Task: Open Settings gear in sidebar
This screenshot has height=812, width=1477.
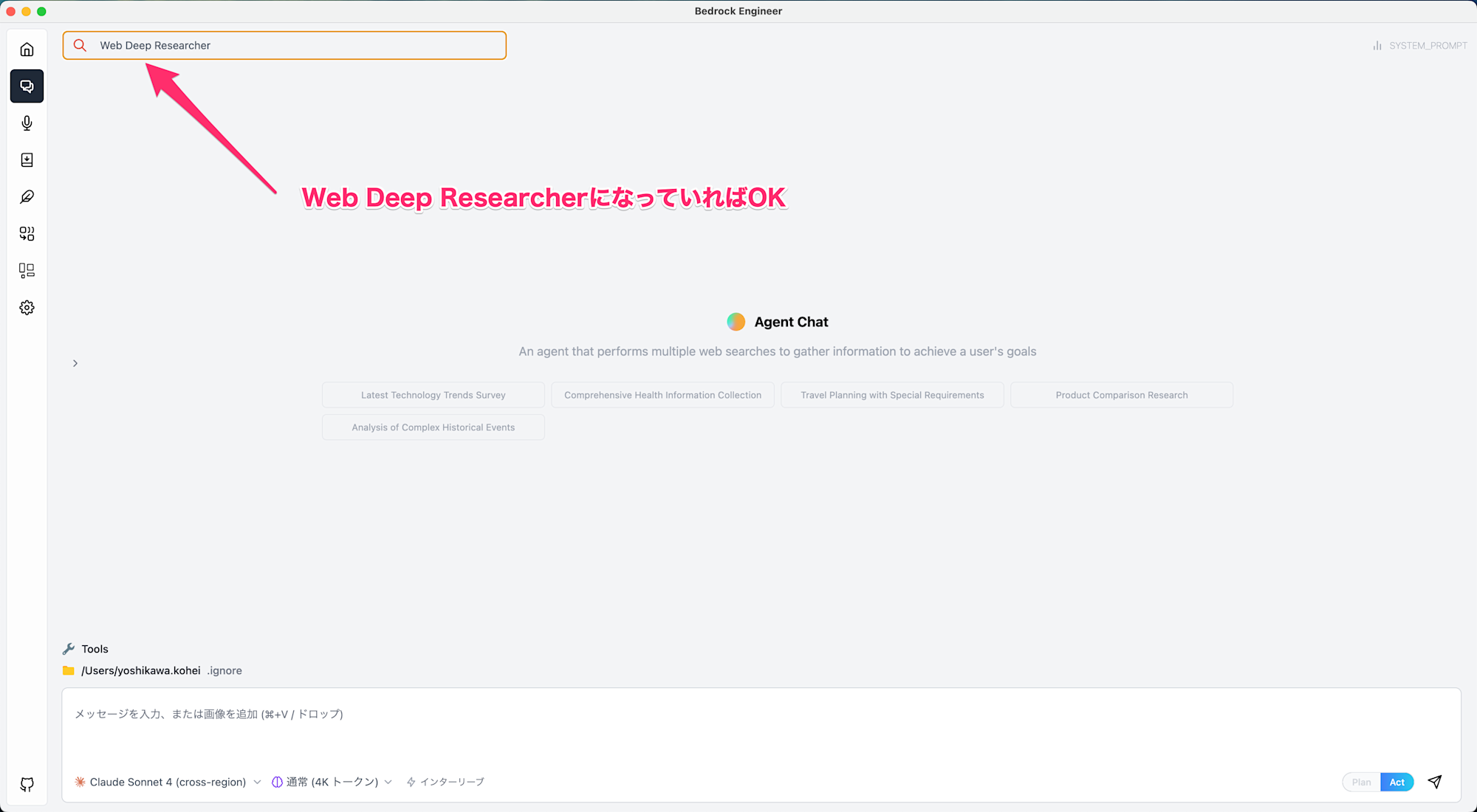Action: (x=27, y=308)
